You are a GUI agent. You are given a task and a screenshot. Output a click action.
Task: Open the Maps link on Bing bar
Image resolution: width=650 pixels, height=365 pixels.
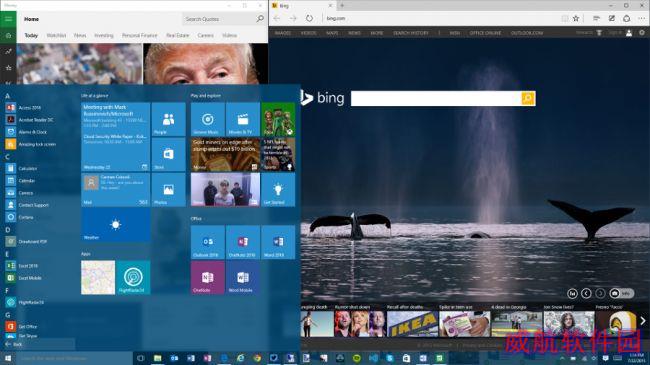click(x=332, y=33)
